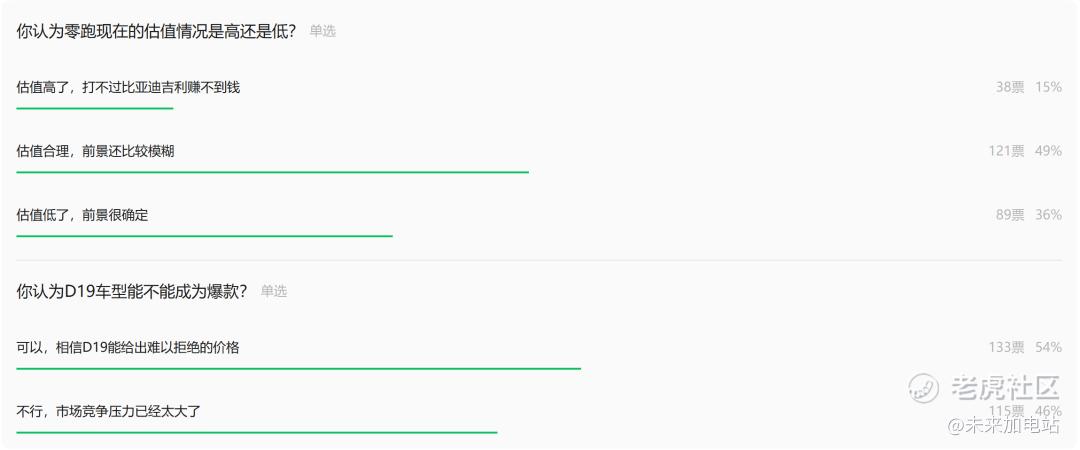
Task: Open the @未来加电站 author handle
Action: click(1004, 425)
